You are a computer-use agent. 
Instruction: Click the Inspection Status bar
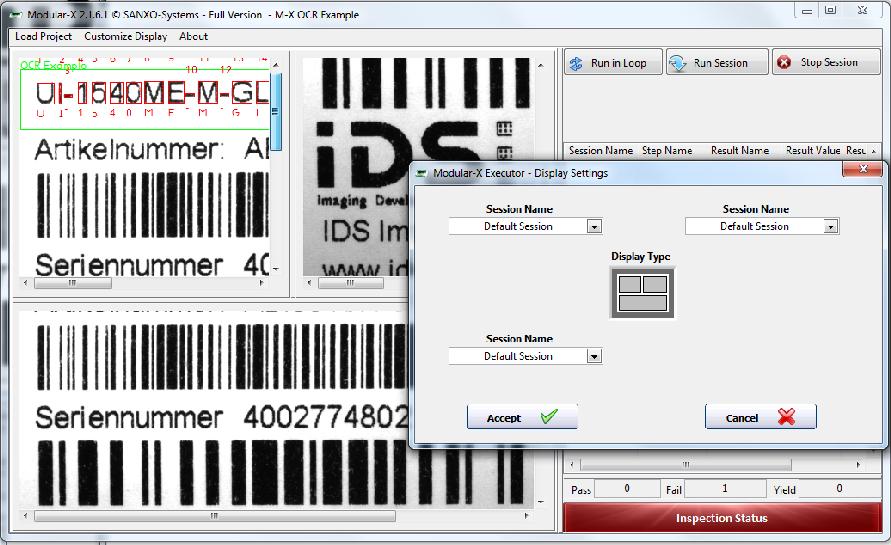[x=722, y=518]
